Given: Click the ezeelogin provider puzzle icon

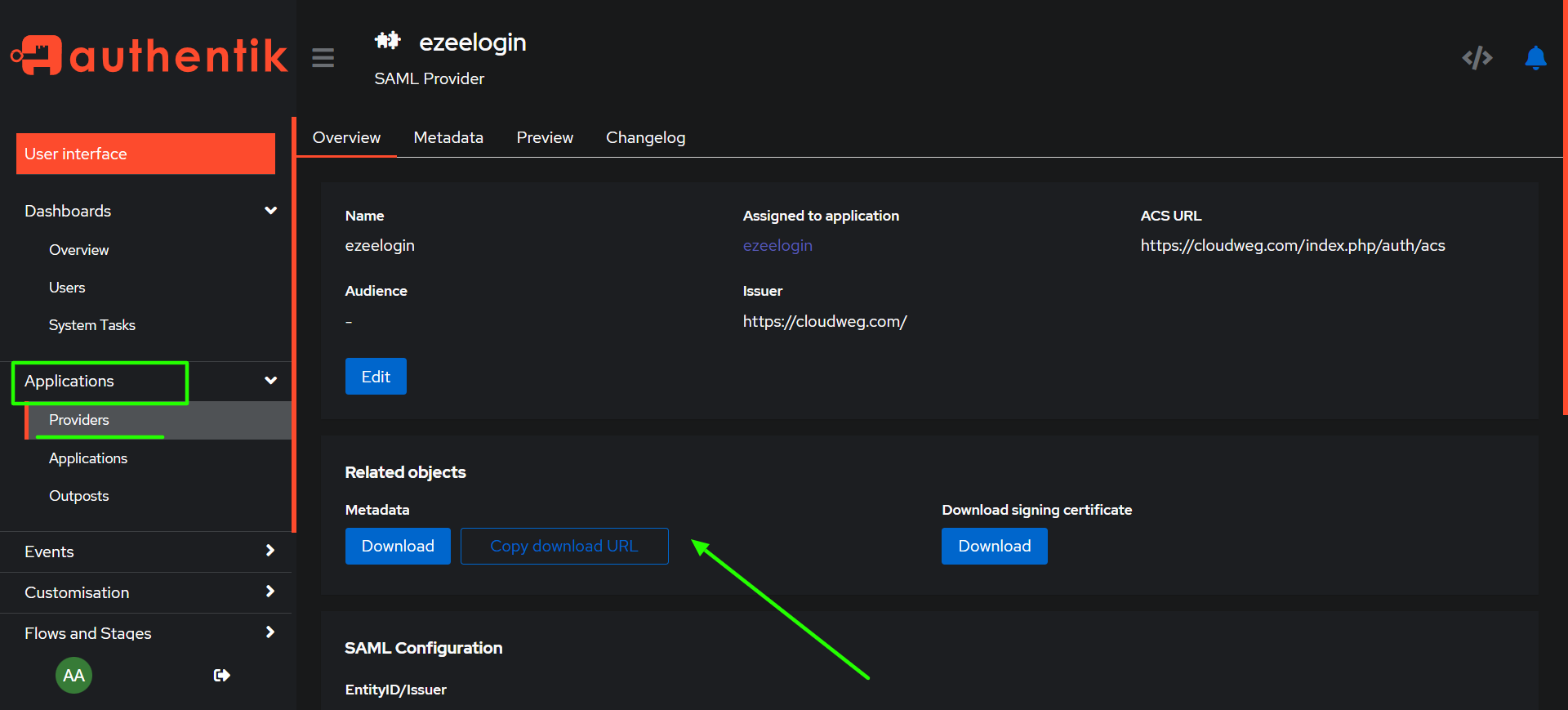Looking at the screenshot, I should (387, 41).
